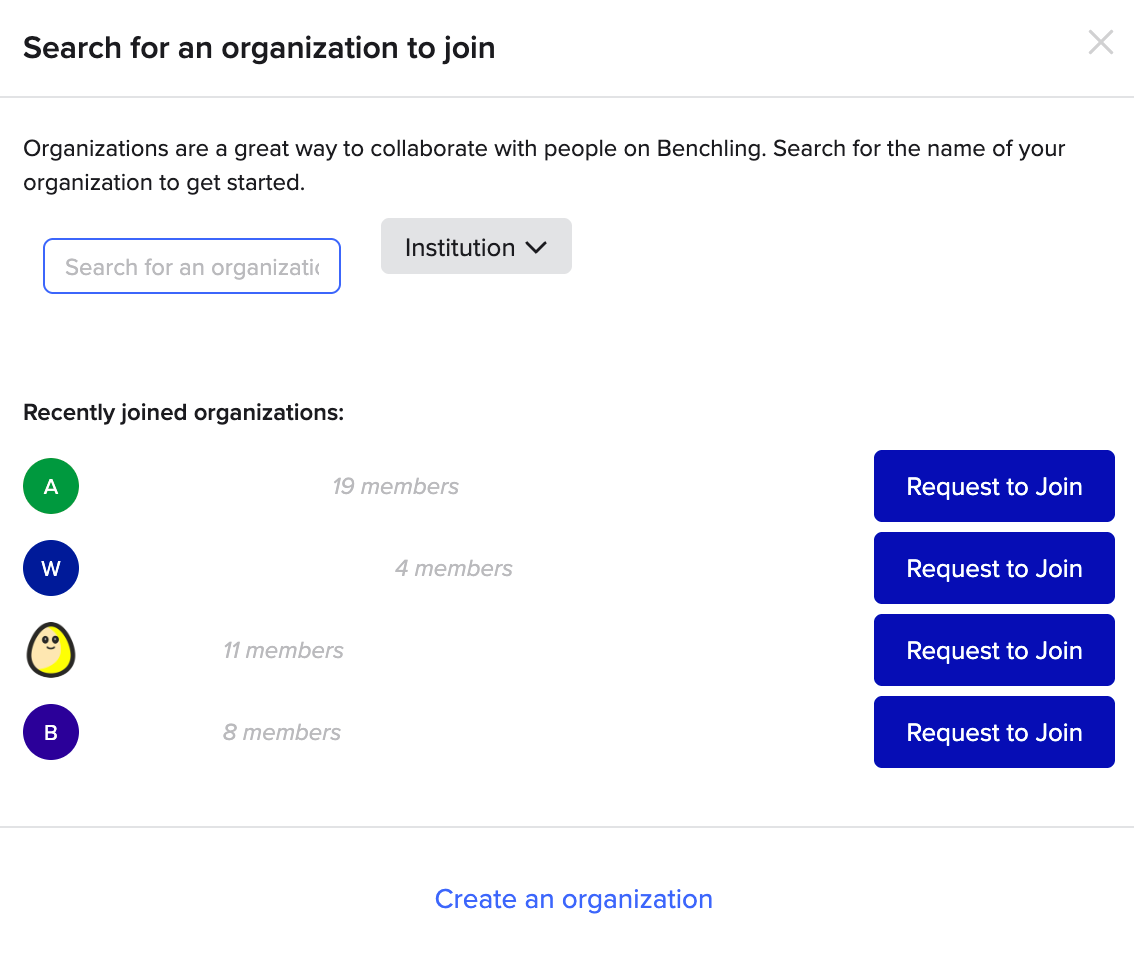Click the "8 members" label
Image resolution: width=1134 pixels, height=968 pixels.
click(x=282, y=733)
